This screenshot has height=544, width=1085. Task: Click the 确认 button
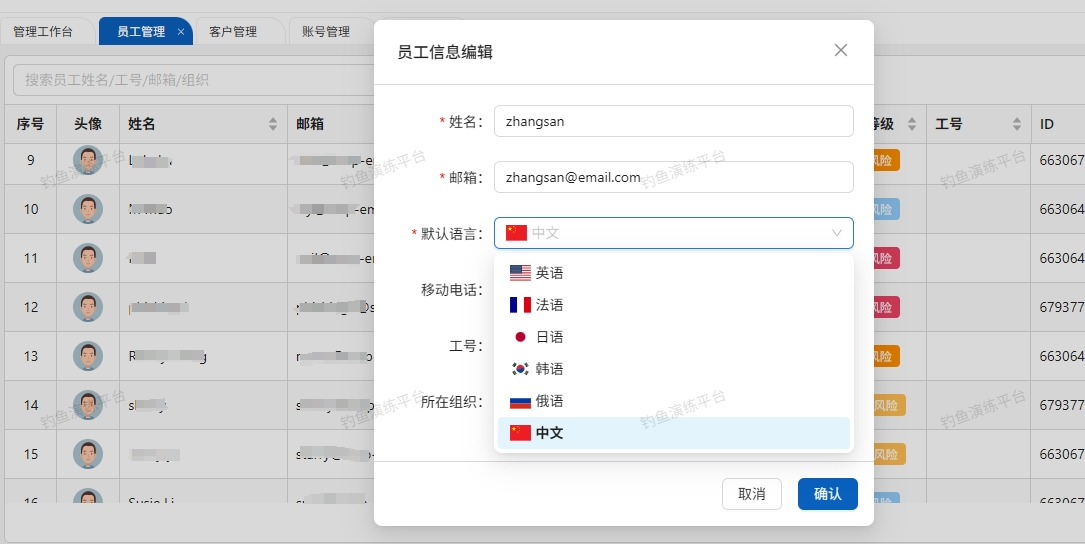pos(827,494)
